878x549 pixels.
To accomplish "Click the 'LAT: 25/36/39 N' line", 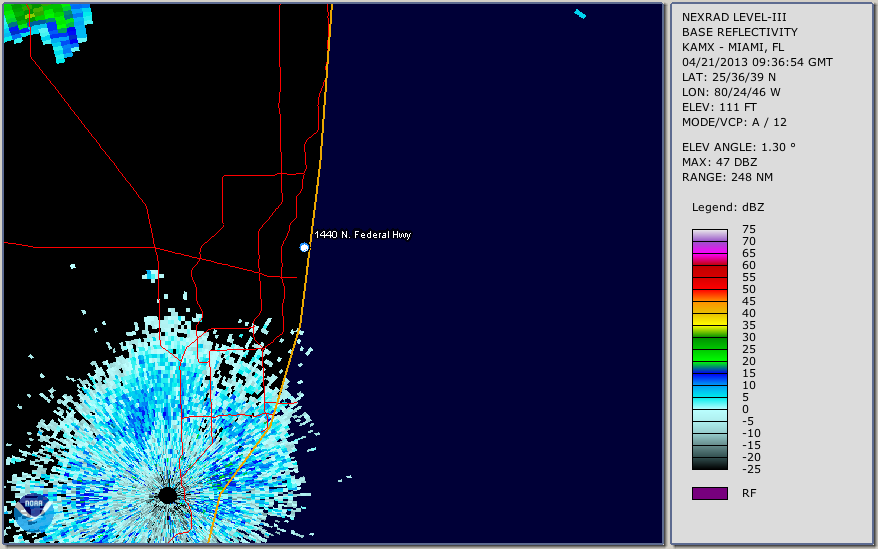I will click(x=728, y=77).
